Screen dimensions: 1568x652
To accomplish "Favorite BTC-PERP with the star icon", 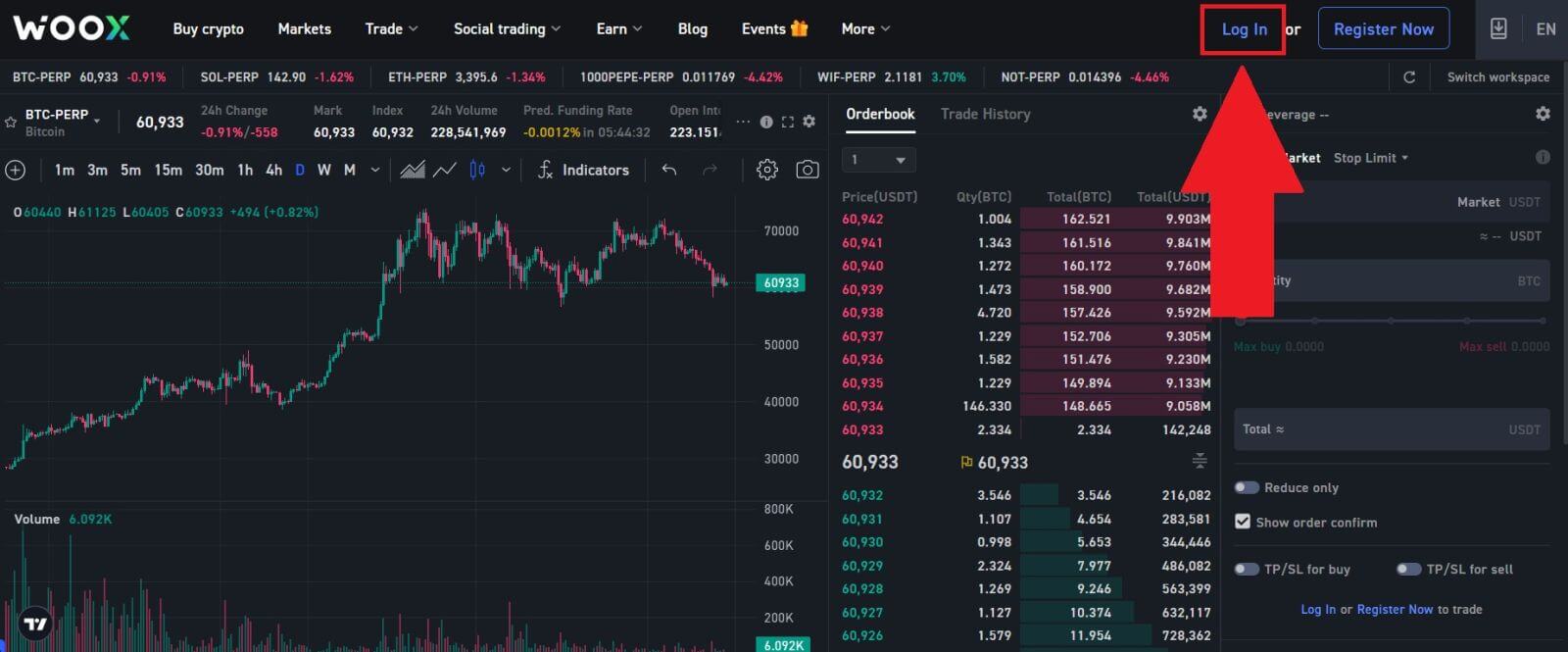I will (11, 123).
